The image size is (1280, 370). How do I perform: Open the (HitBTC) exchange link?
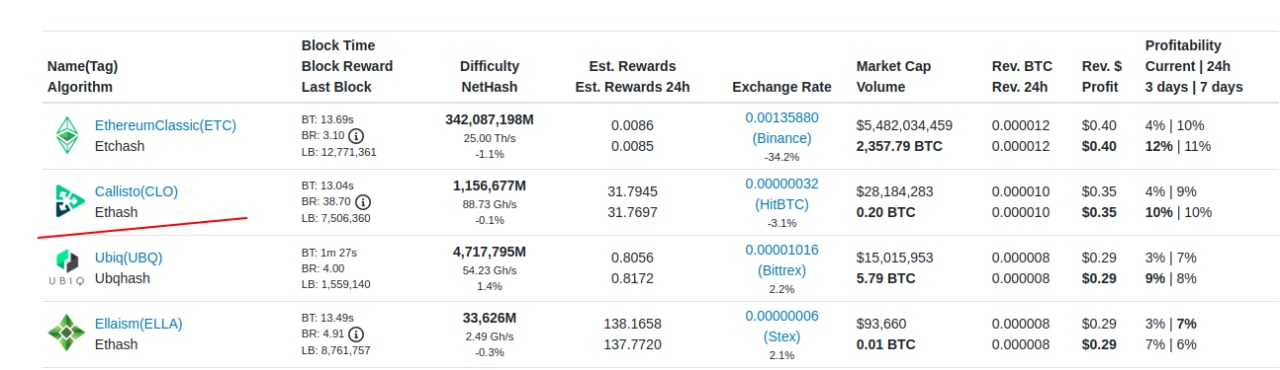pyautogui.click(x=782, y=204)
